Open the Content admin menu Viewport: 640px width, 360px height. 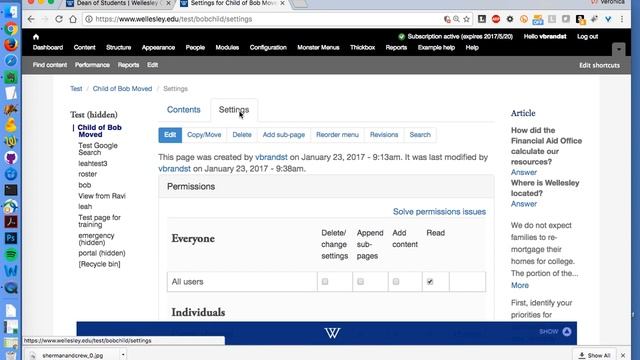coord(84,47)
